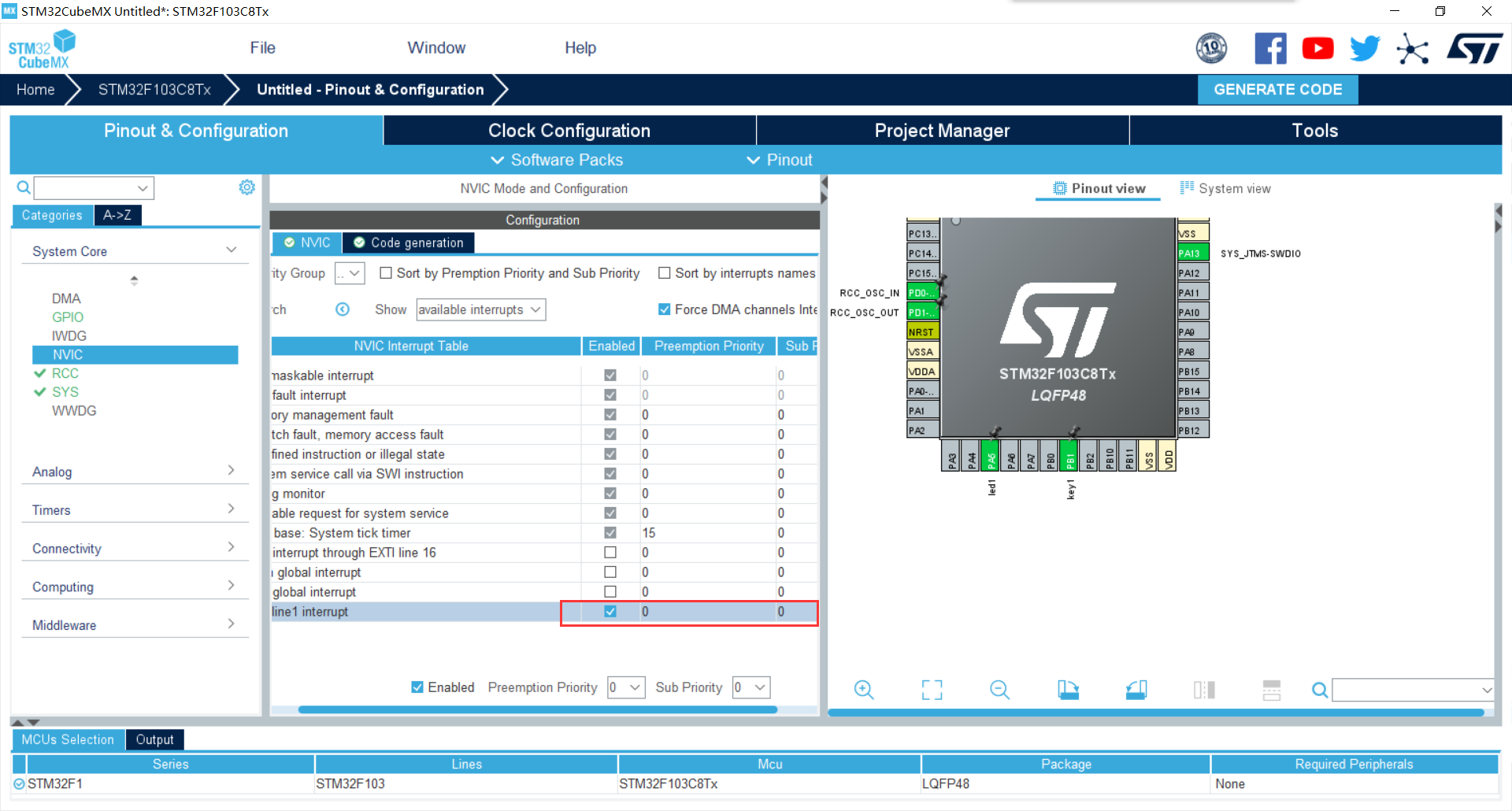The image size is (1512, 811).
Task: Click the pinout view horizontal scrollbar
Action: pos(1155,713)
